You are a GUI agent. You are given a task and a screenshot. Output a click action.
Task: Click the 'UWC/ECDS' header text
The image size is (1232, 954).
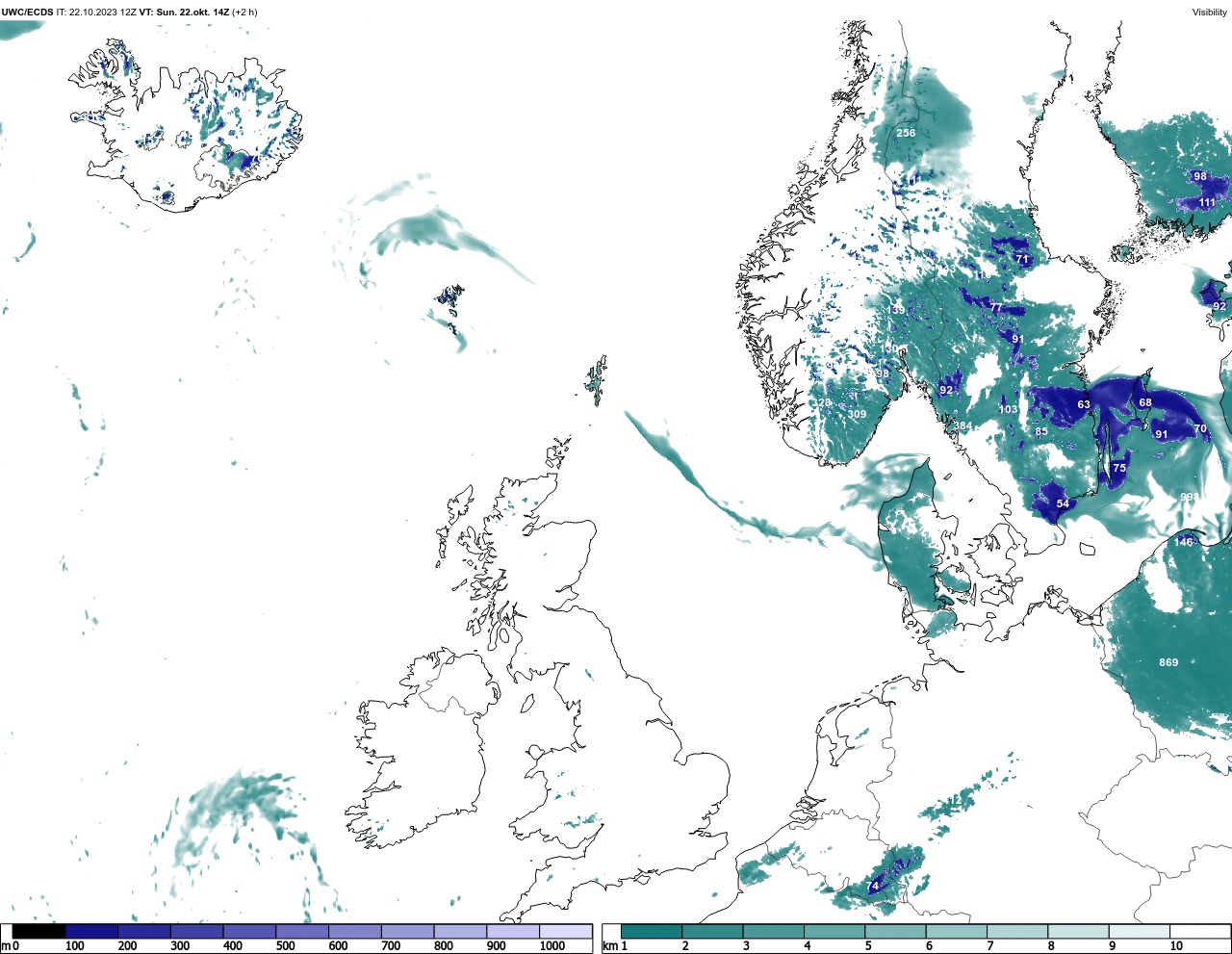click(27, 13)
